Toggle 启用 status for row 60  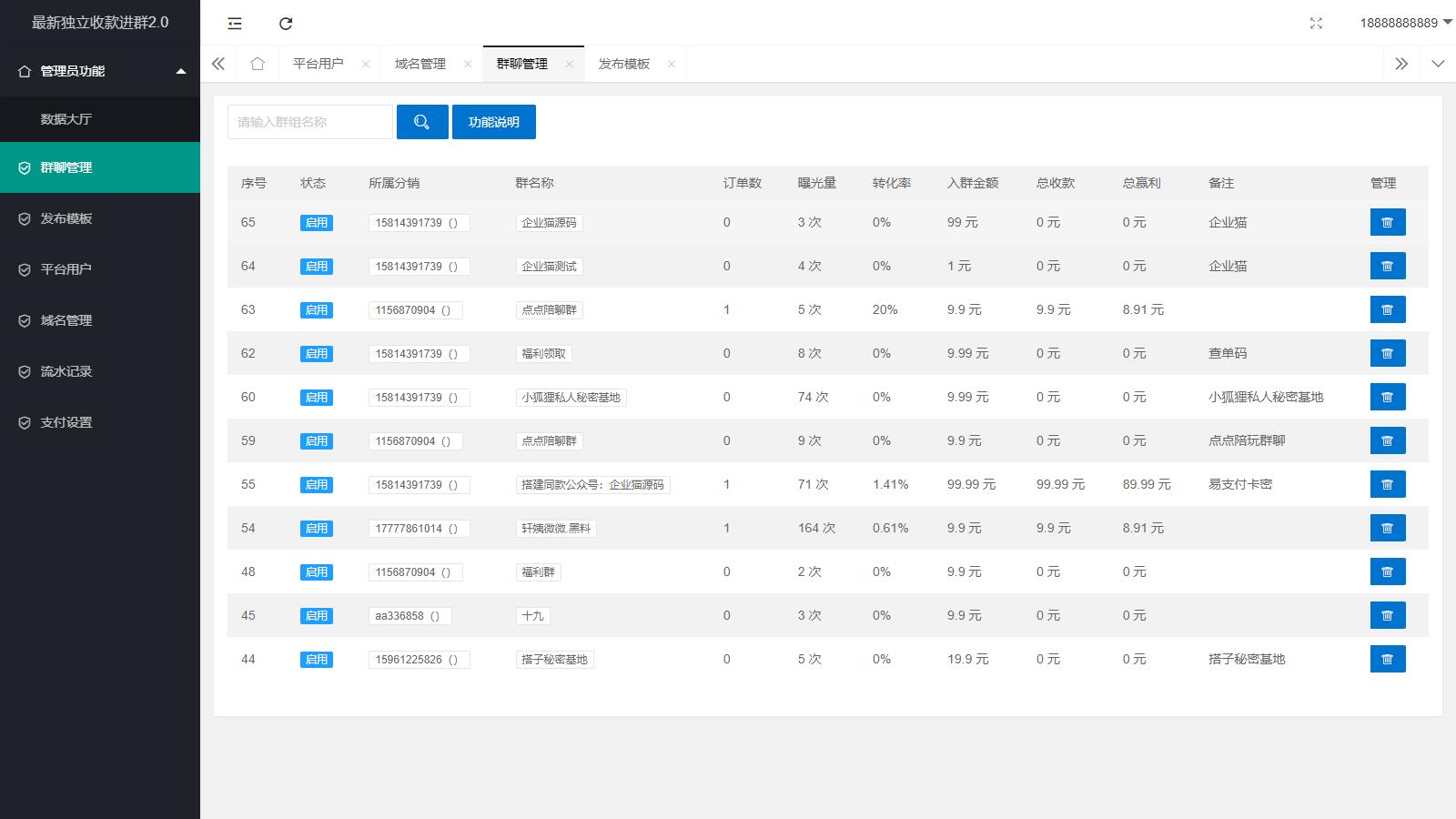coord(317,398)
